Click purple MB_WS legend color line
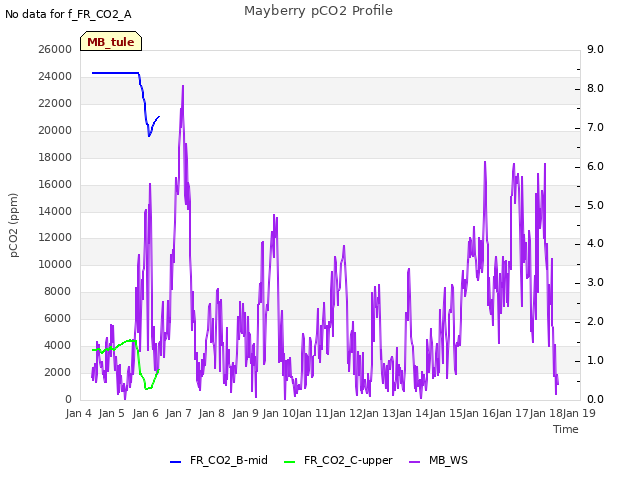The width and height of the screenshot is (640, 480). [414, 462]
